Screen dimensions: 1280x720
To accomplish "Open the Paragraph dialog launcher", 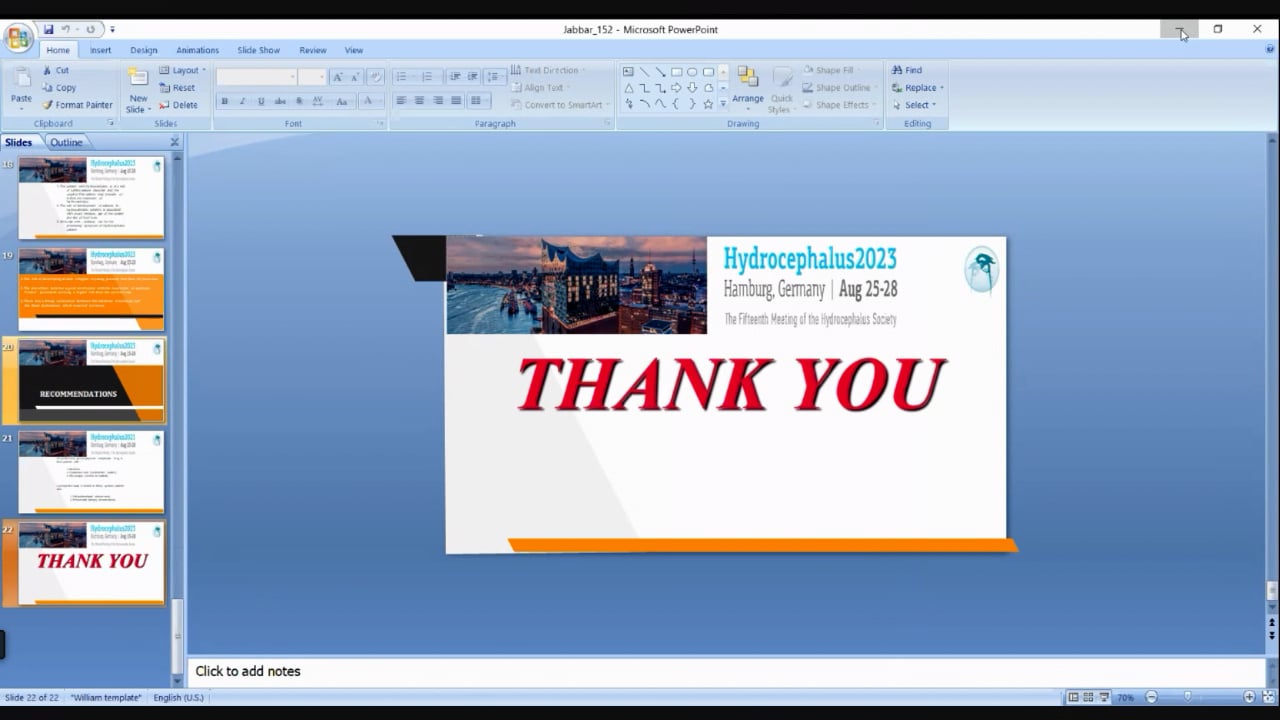I will 607,123.
